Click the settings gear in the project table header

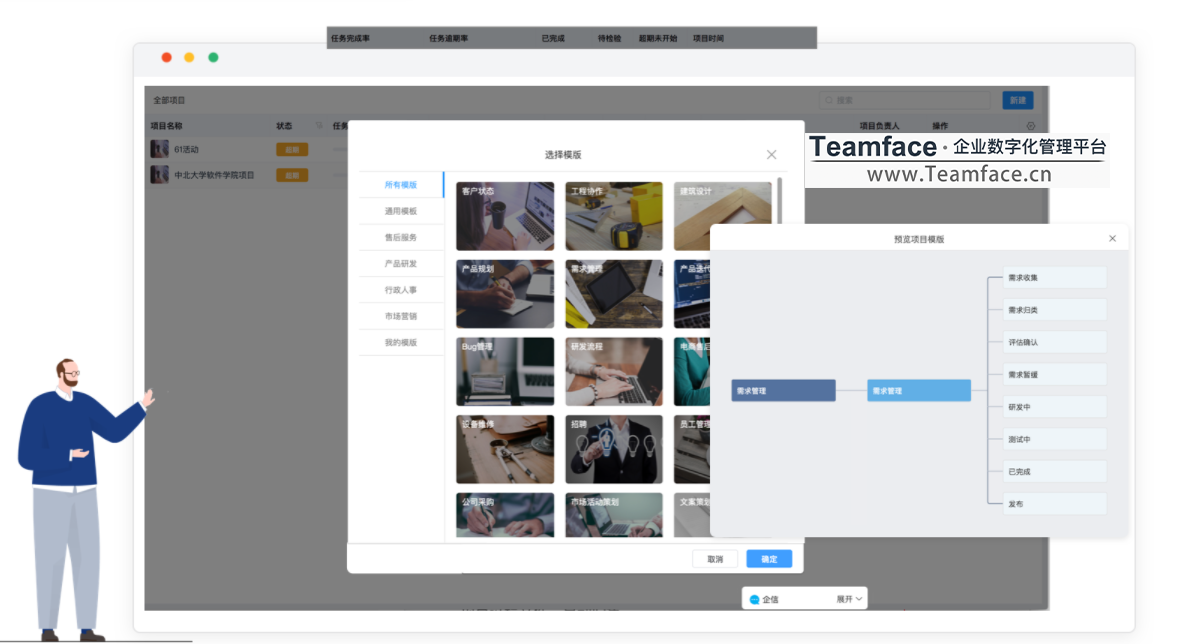pyautogui.click(x=1030, y=126)
